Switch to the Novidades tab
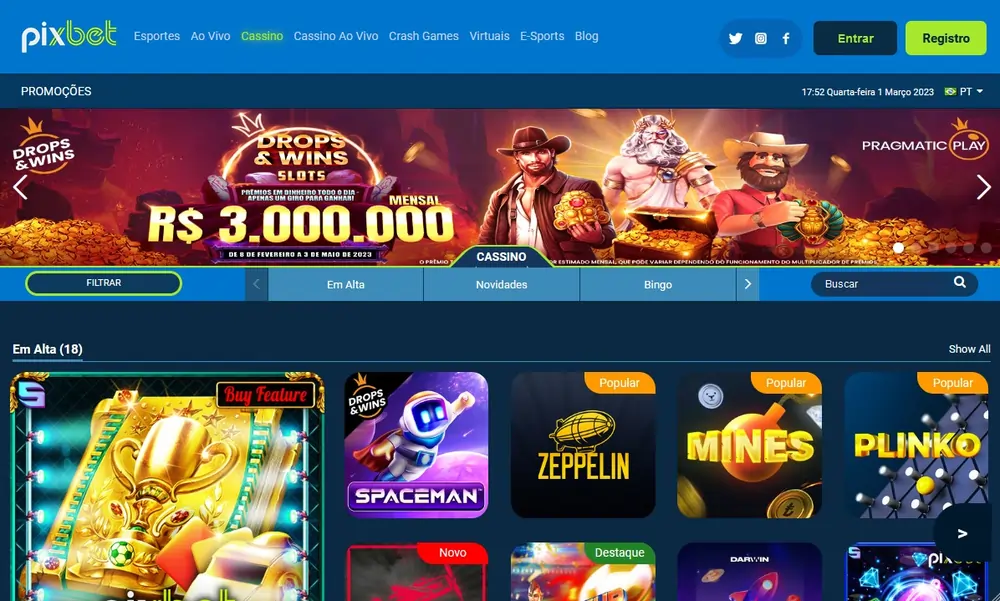This screenshot has height=601, width=1000. (x=501, y=285)
